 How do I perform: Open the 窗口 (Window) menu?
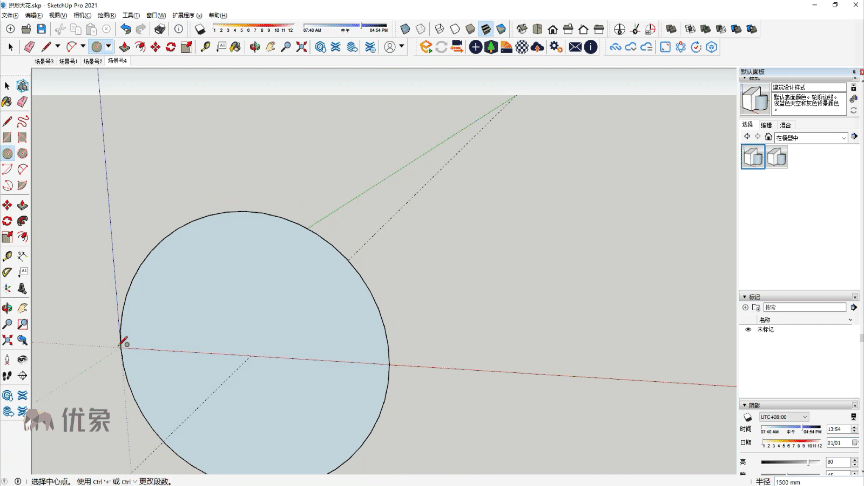tap(156, 16)
